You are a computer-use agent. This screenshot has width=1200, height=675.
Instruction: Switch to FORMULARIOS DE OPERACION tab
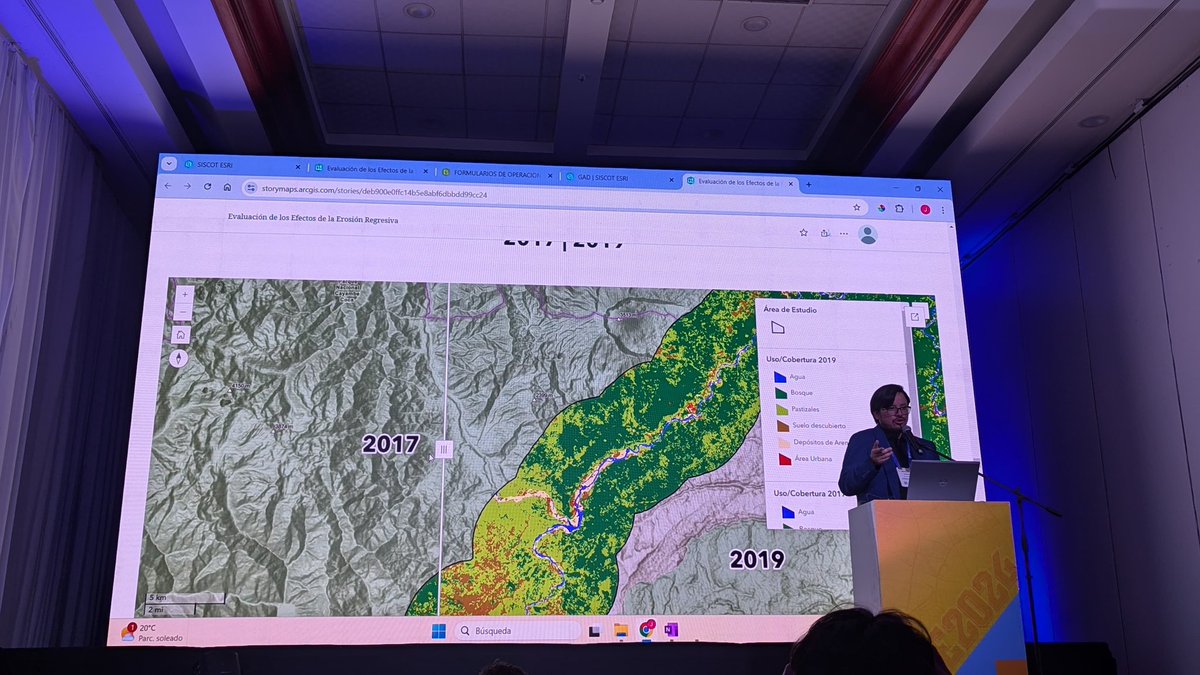click(497, 173)
